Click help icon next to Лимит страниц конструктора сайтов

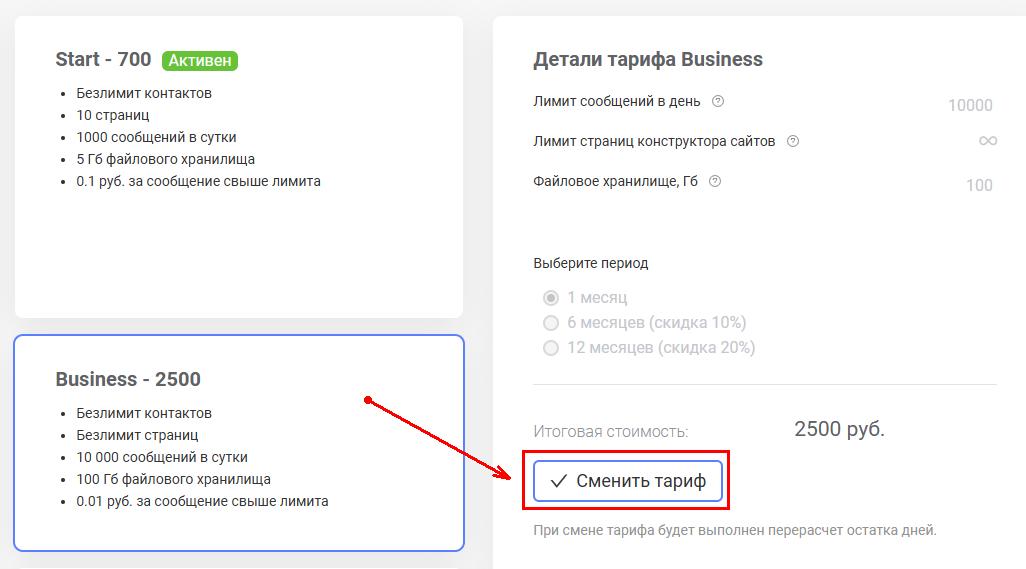click(792, 141)
